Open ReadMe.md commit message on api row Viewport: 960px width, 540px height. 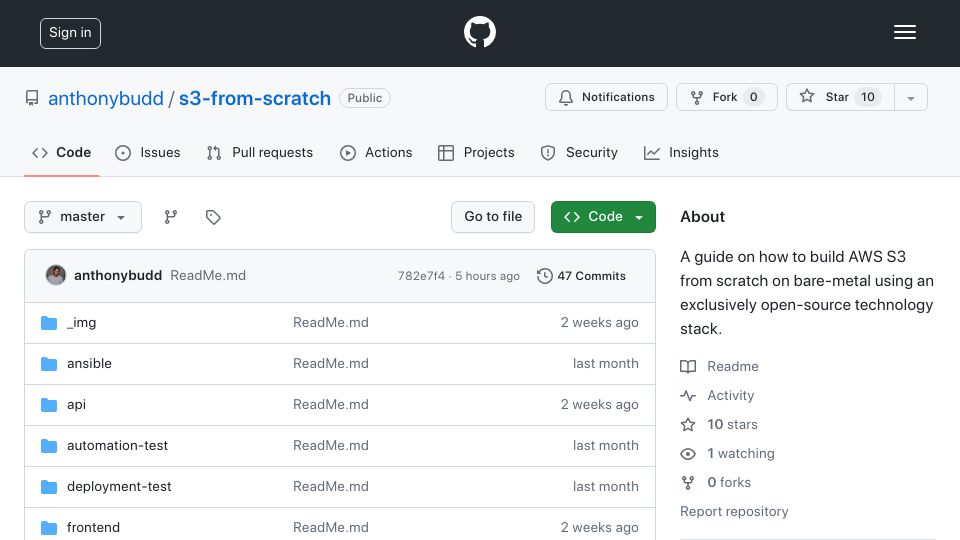[331, 405]
